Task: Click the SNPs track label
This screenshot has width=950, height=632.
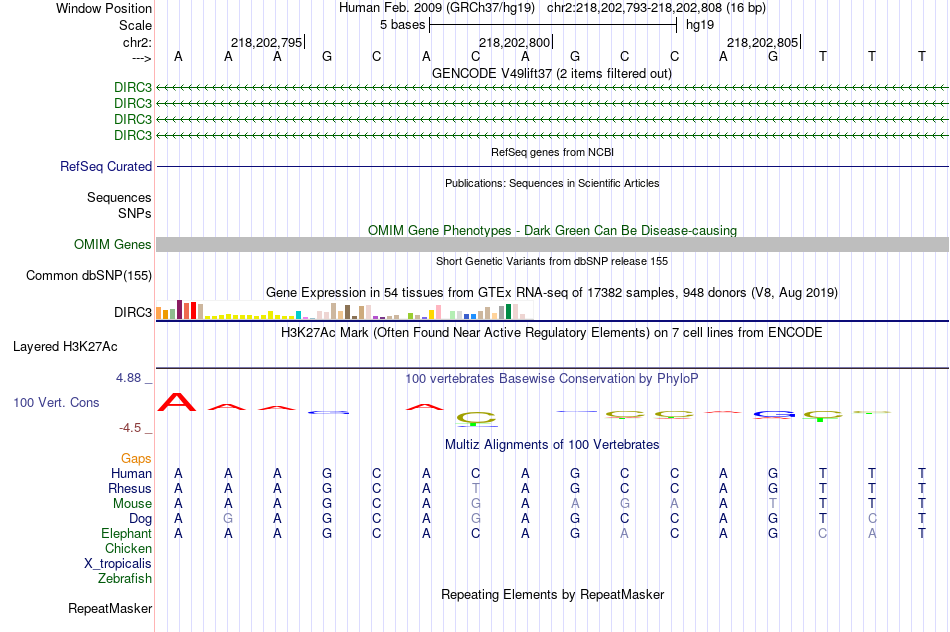Action: tap(135, 213)
